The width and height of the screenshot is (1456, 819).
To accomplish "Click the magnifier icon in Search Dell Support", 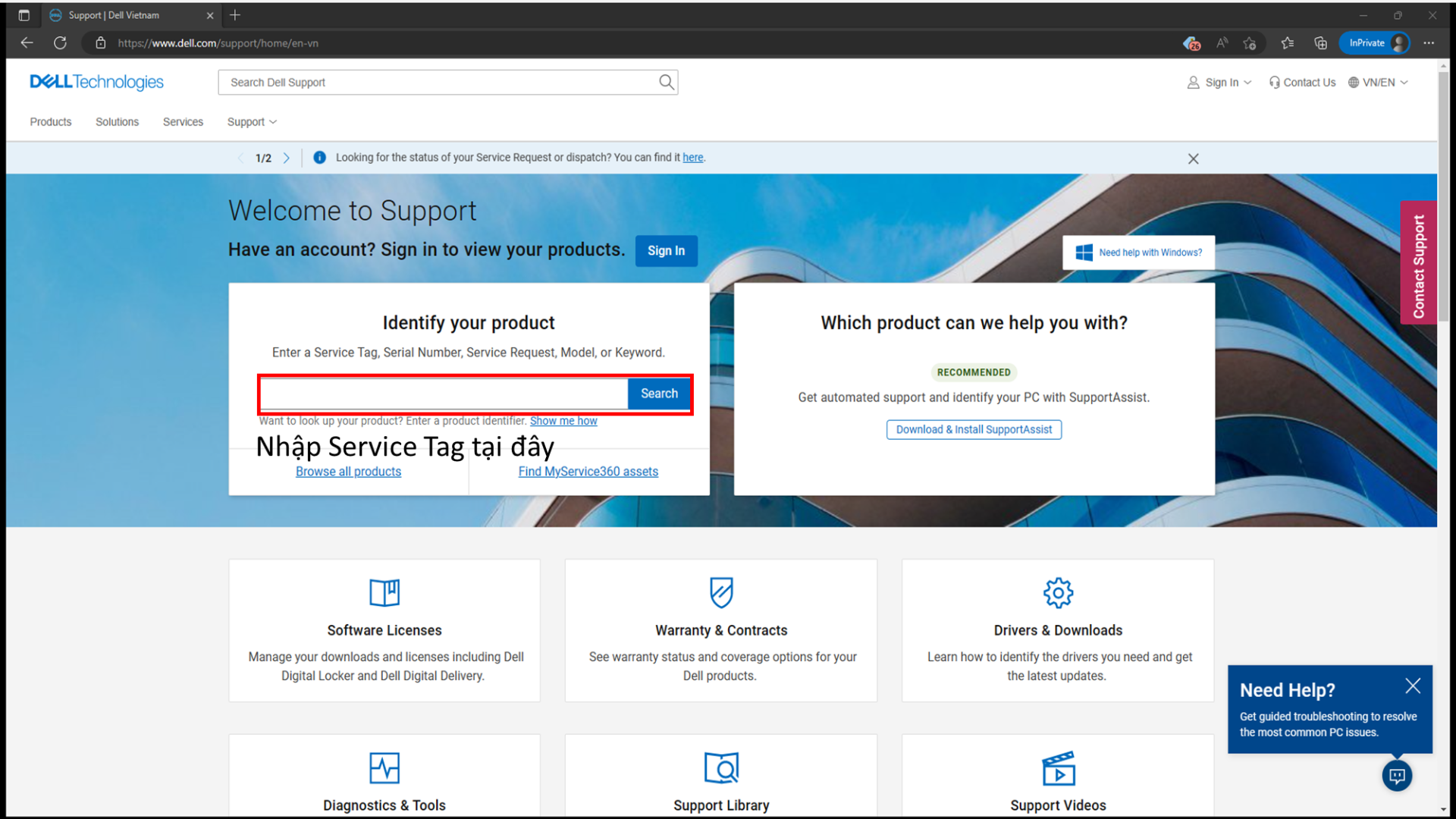I will [666, 82].
